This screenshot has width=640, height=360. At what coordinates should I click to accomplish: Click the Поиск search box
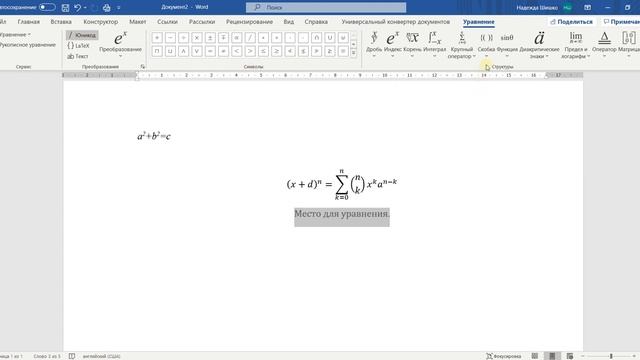click(x=326, y=7)
